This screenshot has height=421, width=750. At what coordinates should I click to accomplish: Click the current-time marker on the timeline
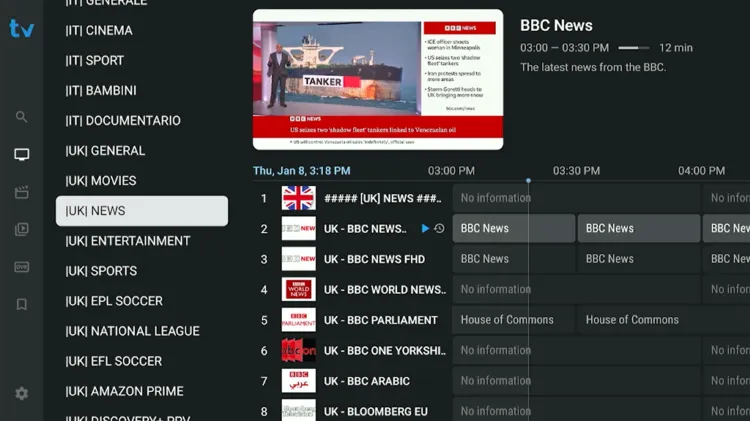click(x=528, y=180)
